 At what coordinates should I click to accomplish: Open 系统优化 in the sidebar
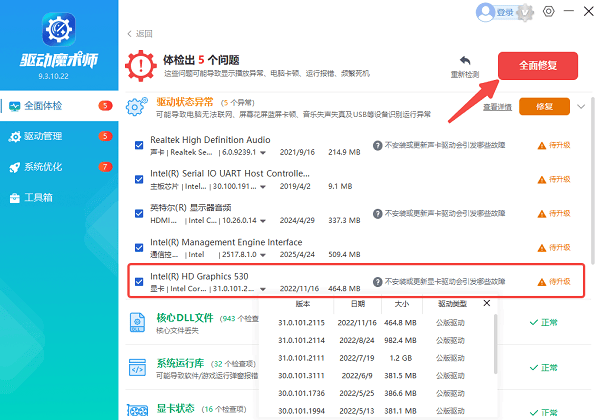[59, 167]
